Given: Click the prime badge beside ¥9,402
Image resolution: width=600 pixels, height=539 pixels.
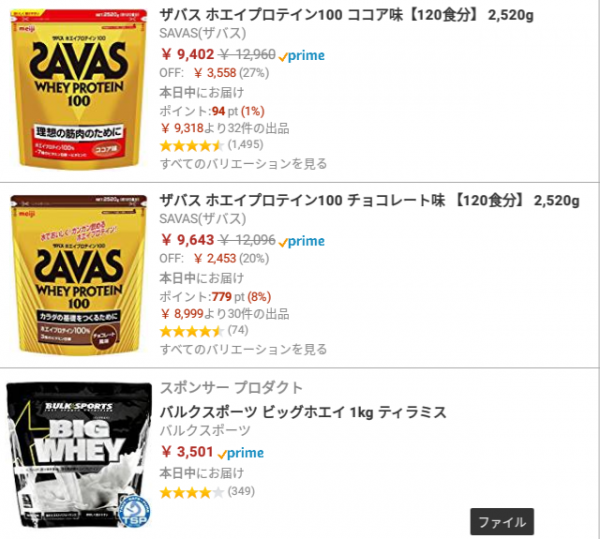Looking at the screenshot, I should (302, 56).
